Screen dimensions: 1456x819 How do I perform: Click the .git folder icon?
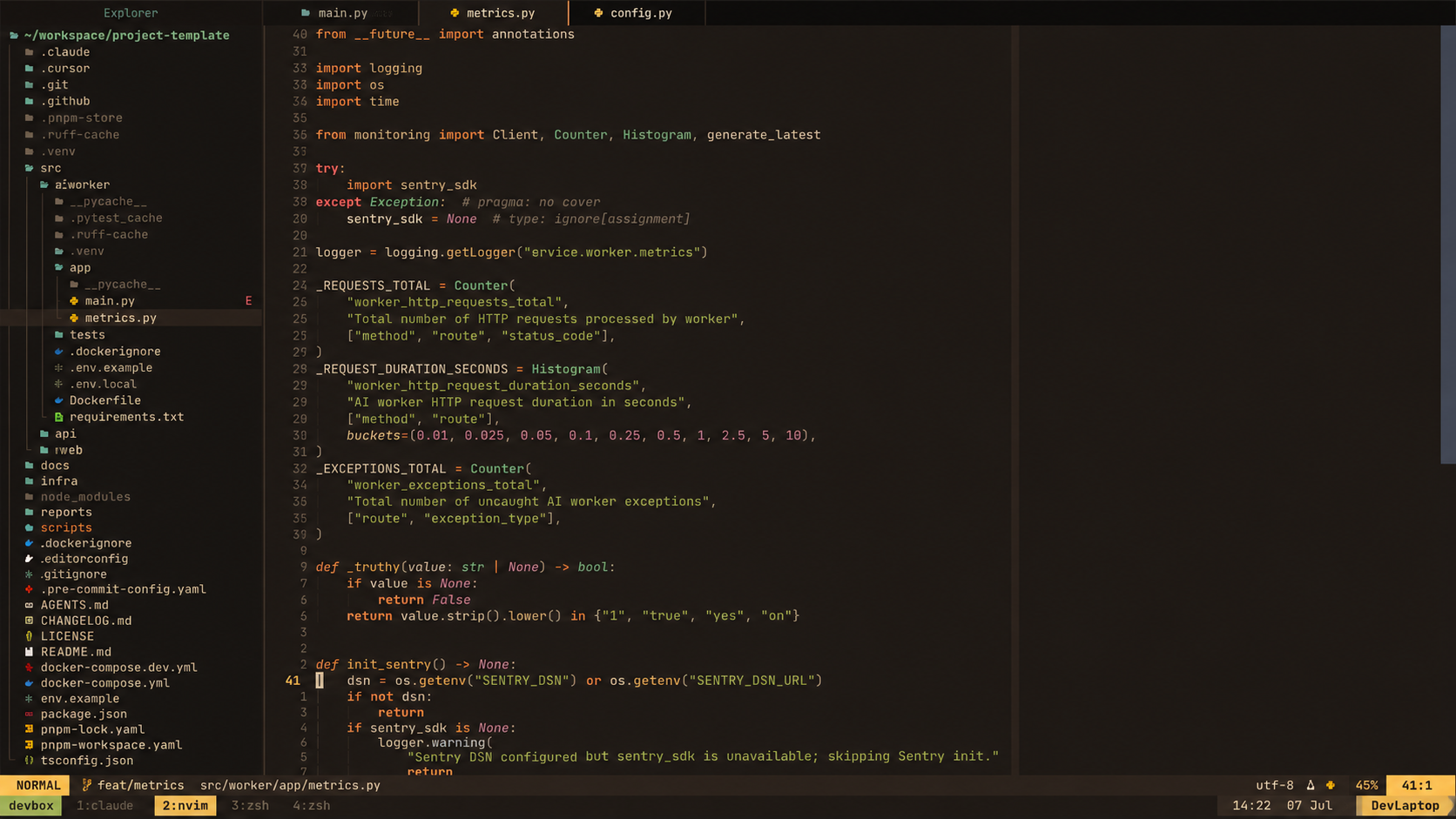tap(30, 85)
